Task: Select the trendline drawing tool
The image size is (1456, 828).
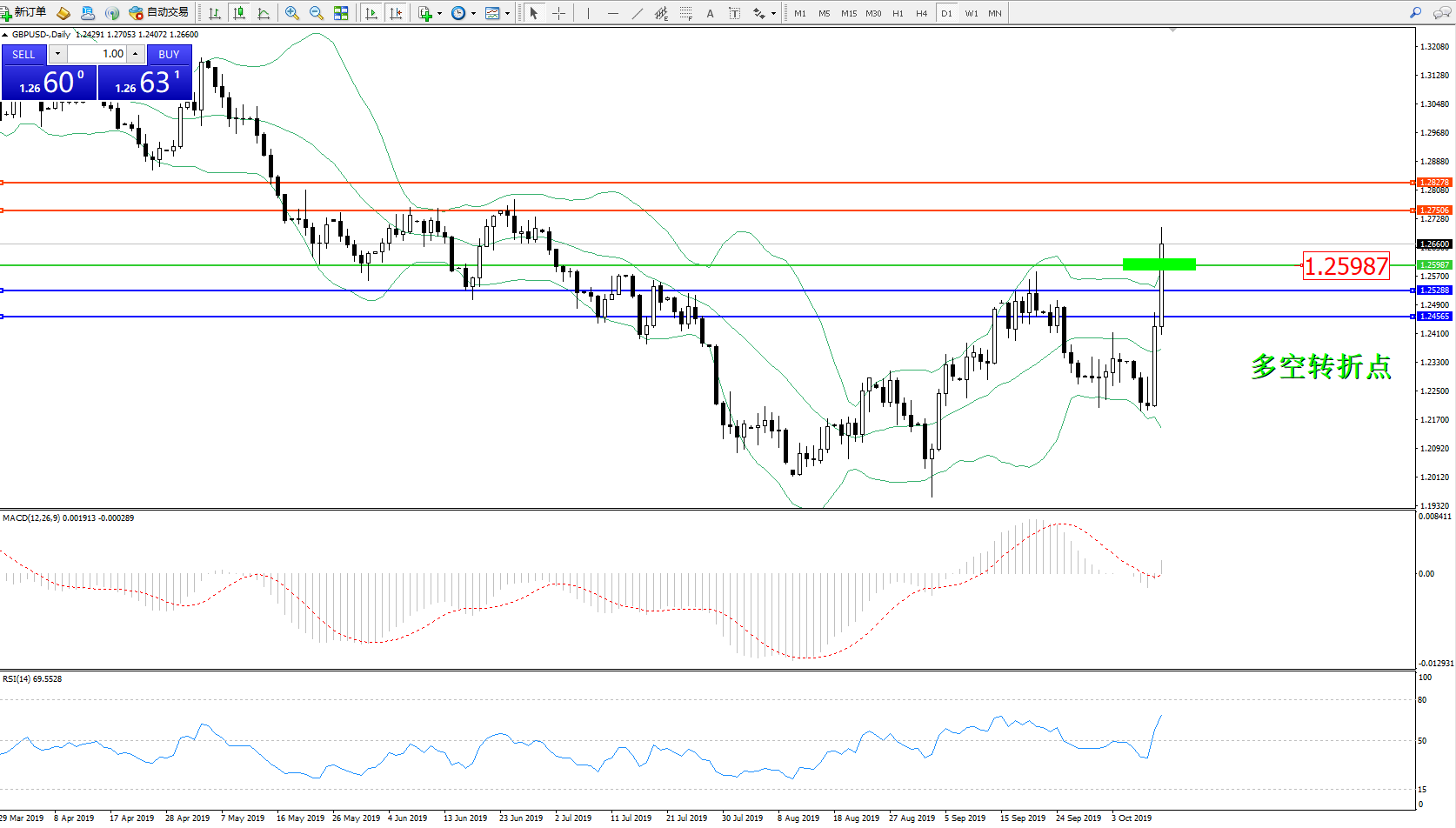Action: (x=638, y=13)
